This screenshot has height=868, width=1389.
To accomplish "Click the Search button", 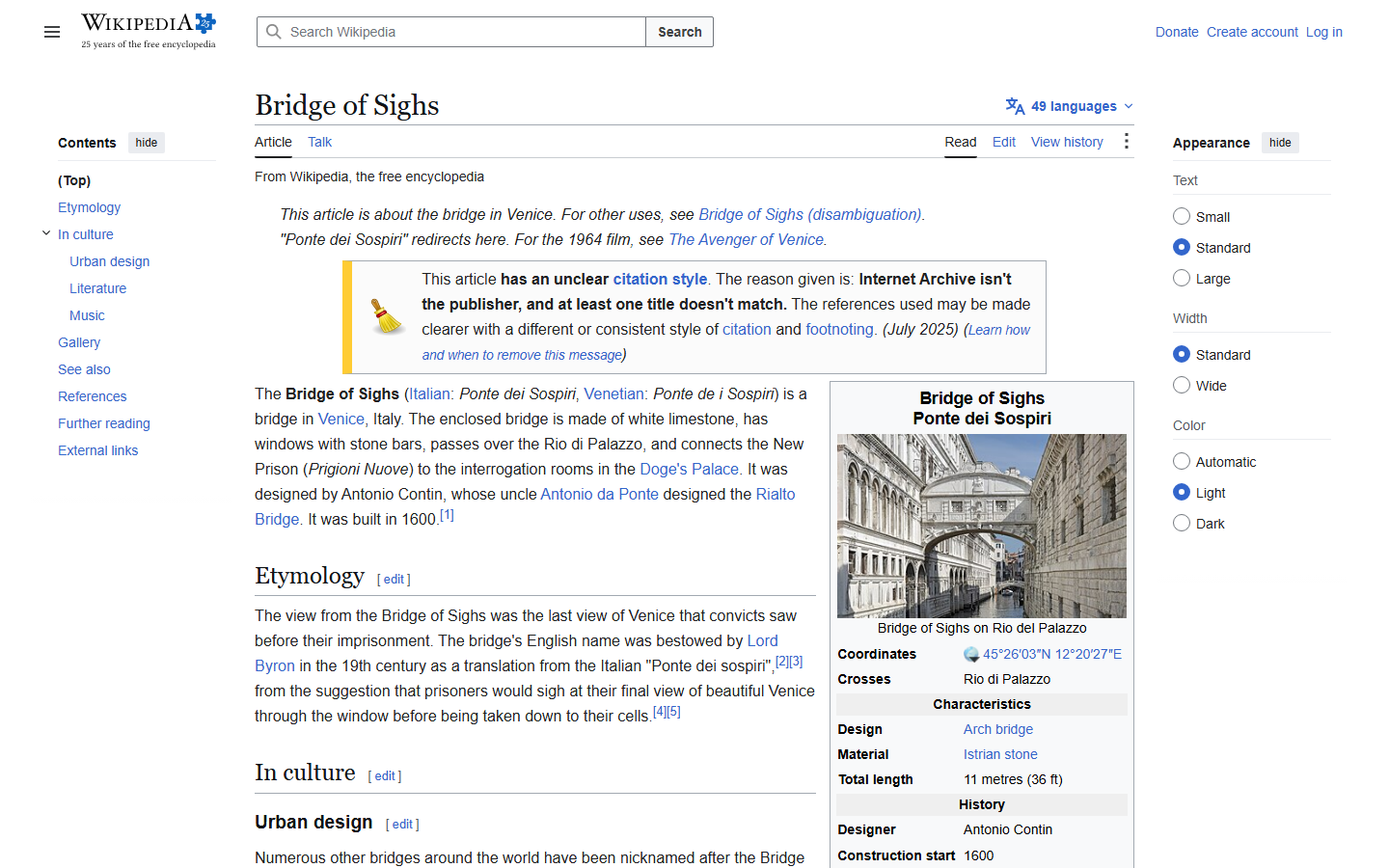I will tap(680, 32).
